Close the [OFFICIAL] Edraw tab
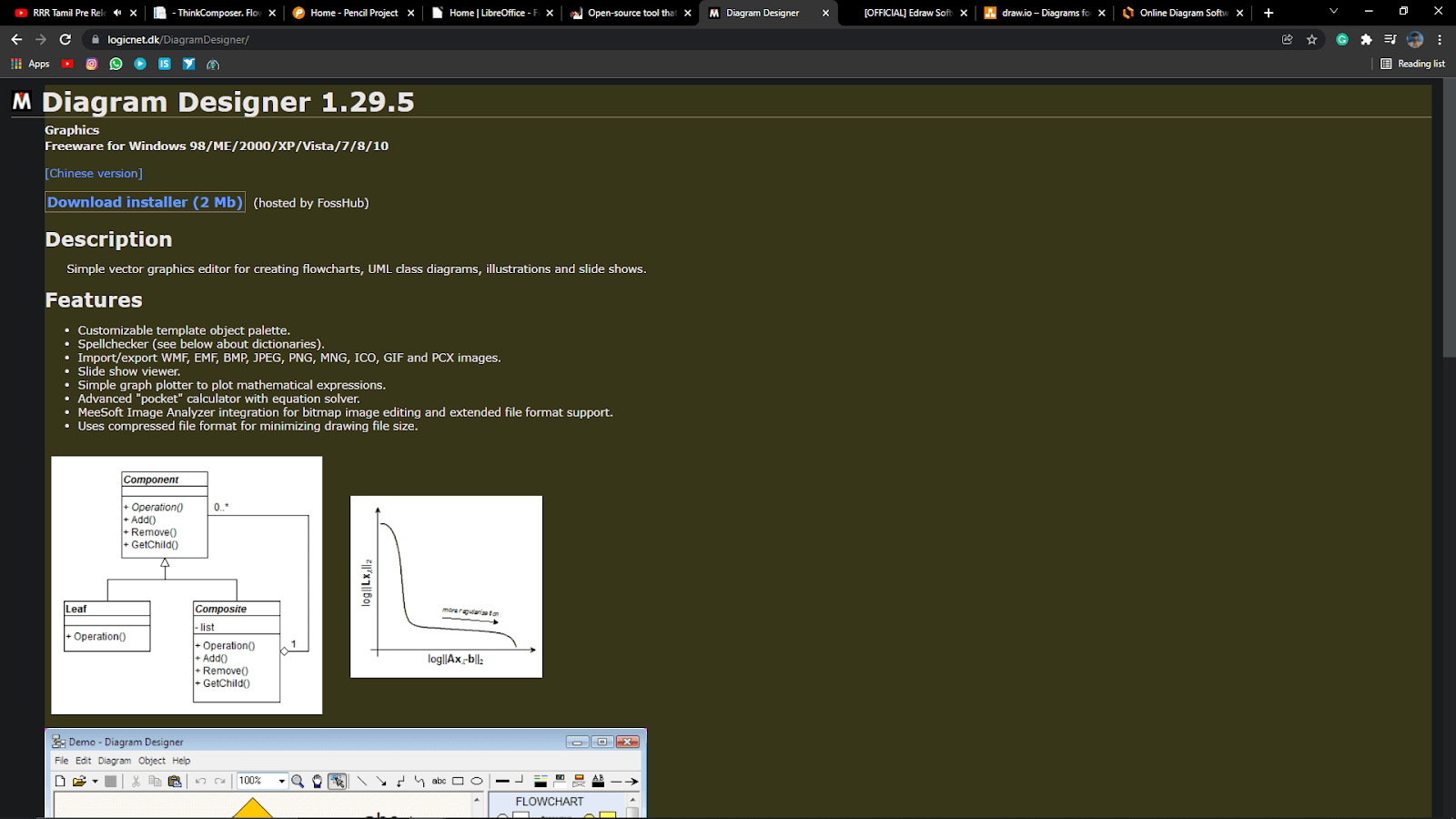 click(964, 13)
